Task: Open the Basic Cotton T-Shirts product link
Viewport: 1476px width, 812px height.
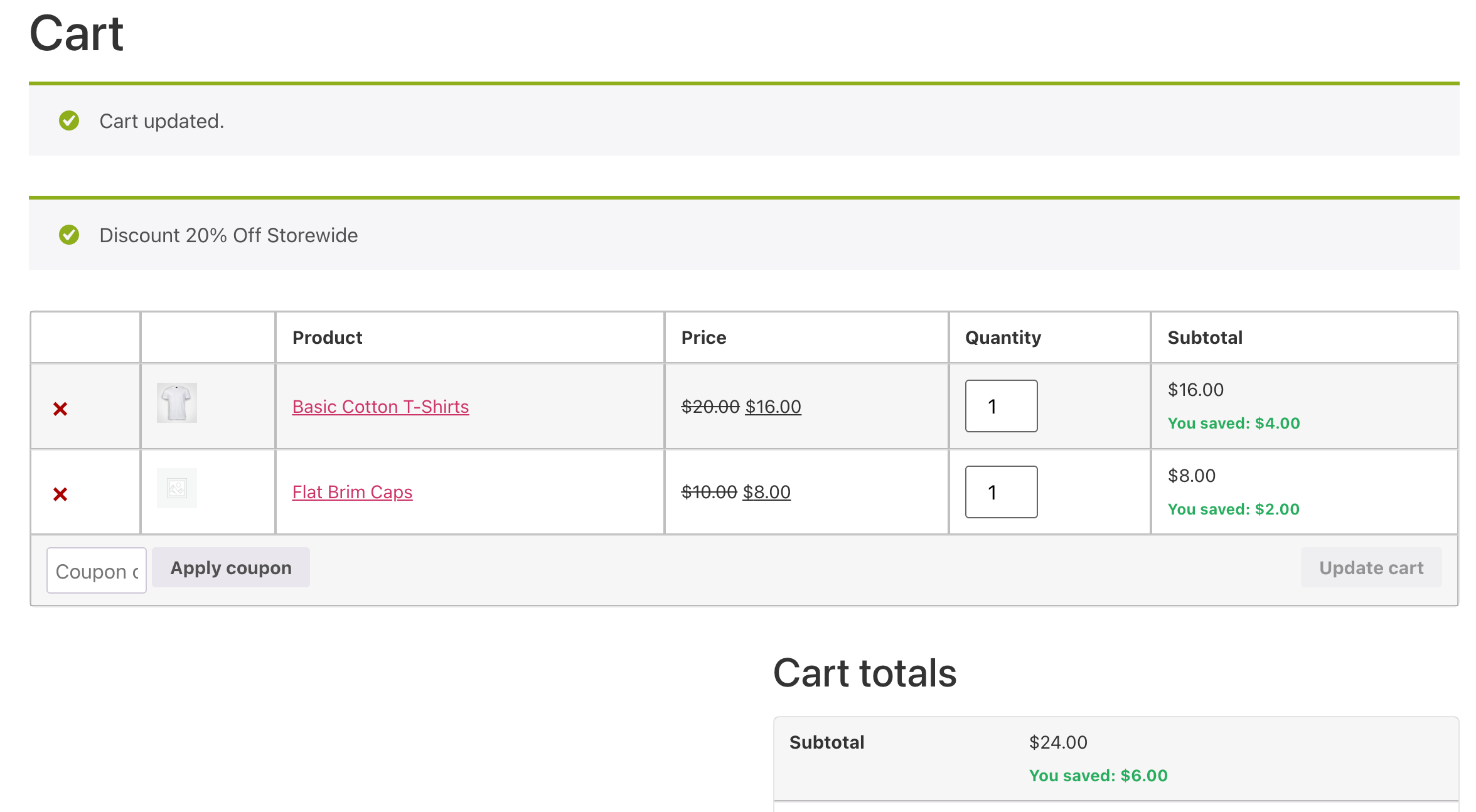Action: 380,407
